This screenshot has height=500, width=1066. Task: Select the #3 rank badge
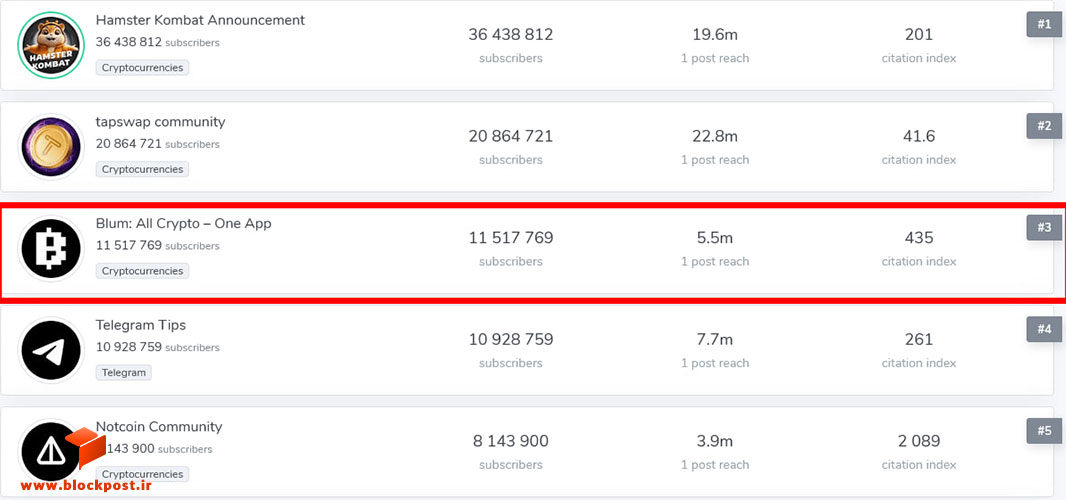tap(1044, 228)
